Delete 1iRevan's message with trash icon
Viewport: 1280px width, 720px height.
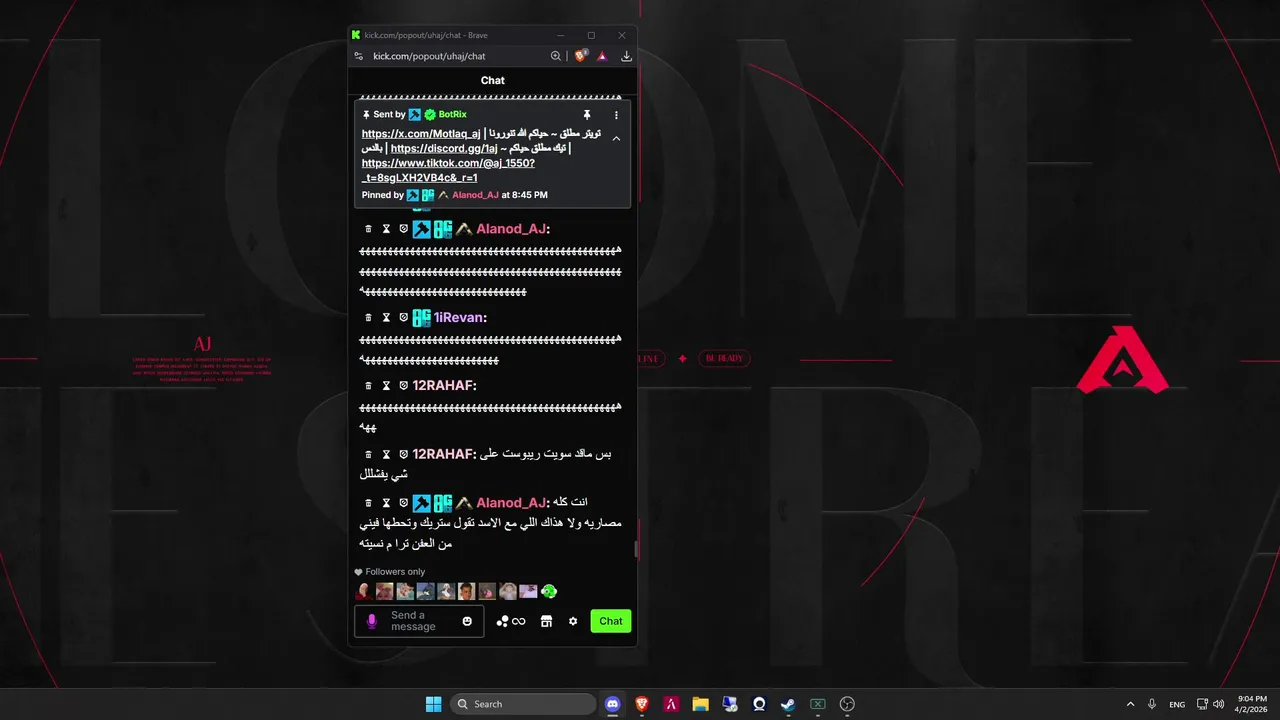click(368, 317)
